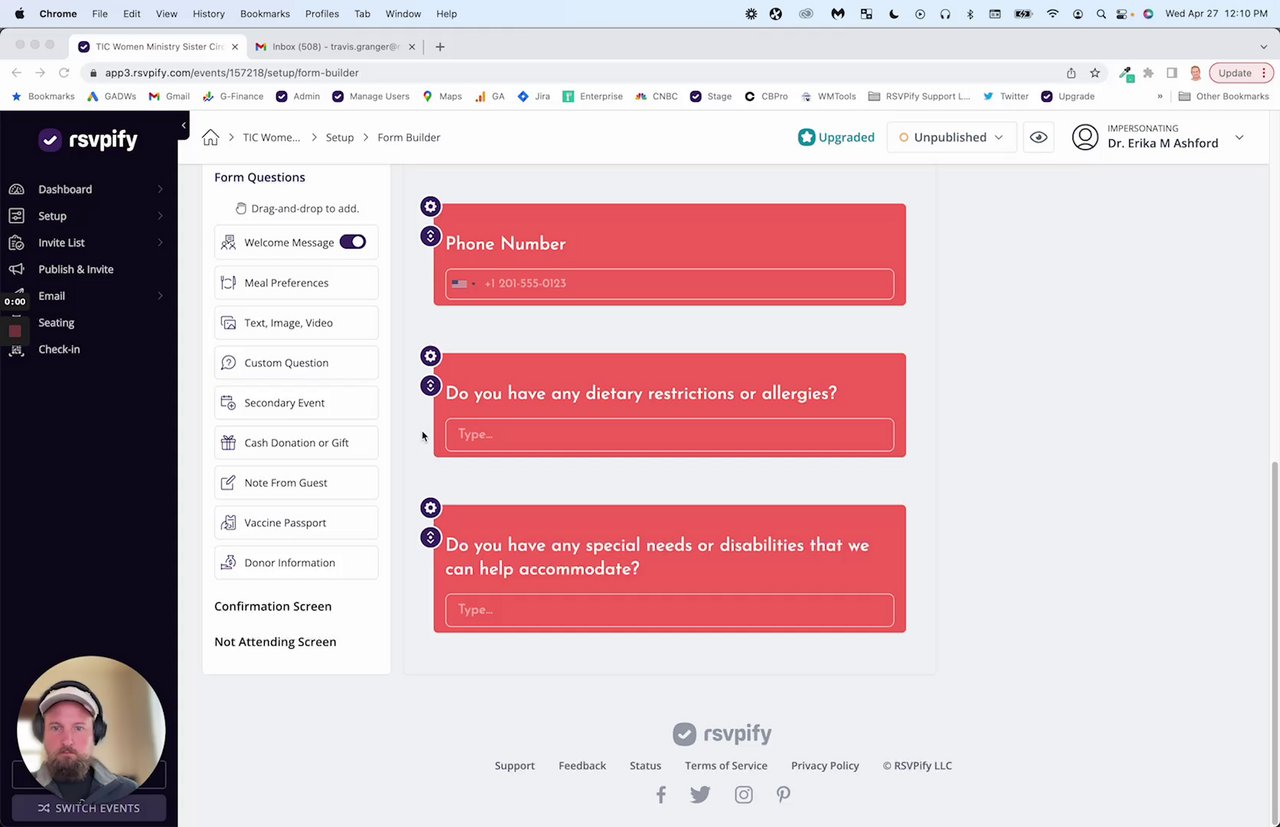1280x827 pixels.
Task: Open the Pinterest footer icon
Action: (x=783, y=795)
